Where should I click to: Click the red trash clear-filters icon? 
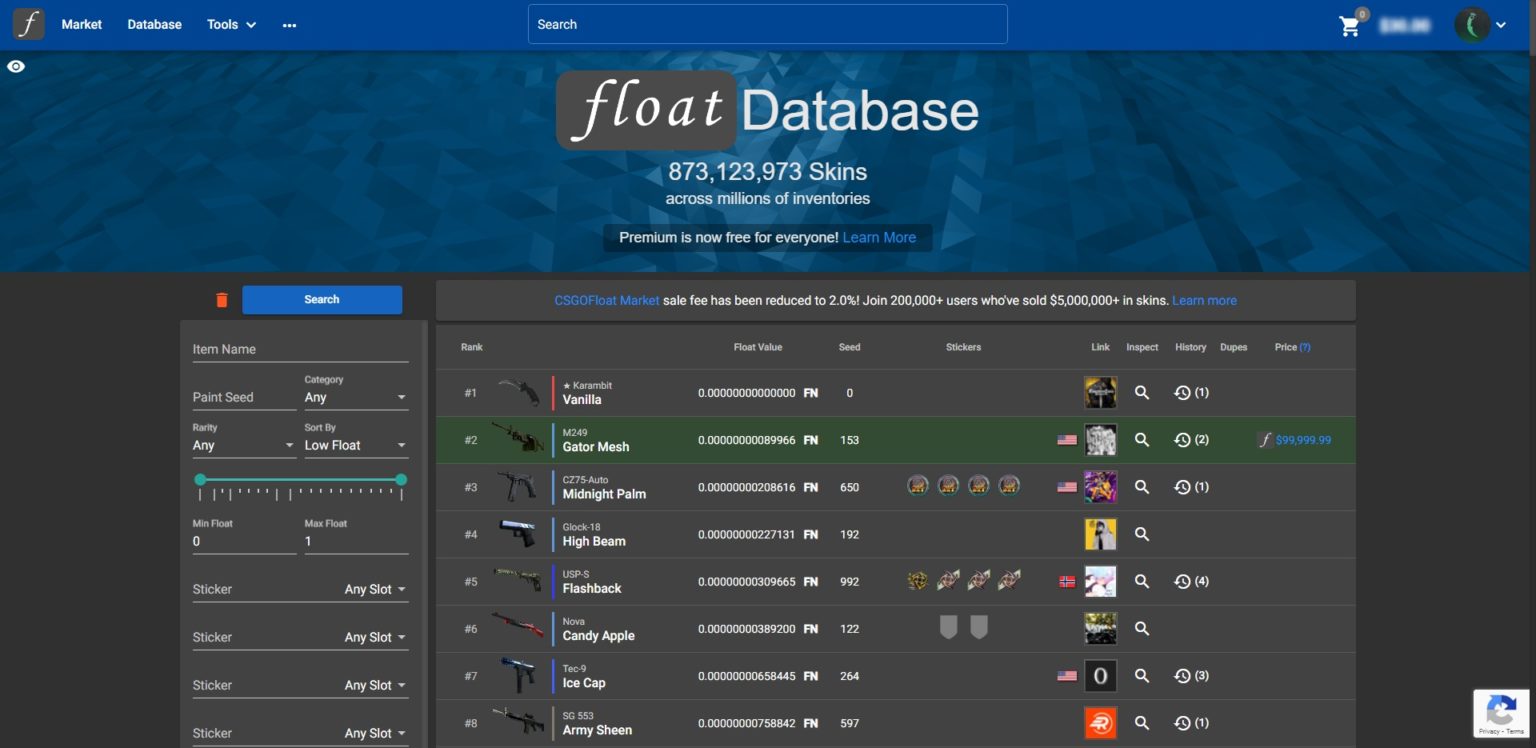coord(222,300)
